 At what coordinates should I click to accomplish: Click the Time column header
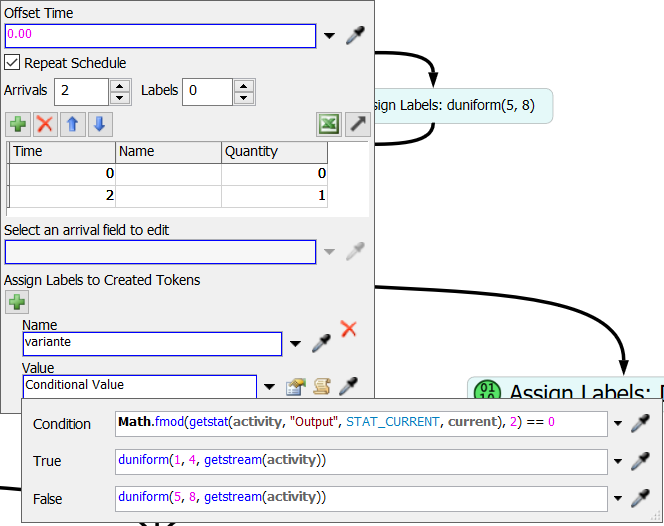[x=62, y=152]
